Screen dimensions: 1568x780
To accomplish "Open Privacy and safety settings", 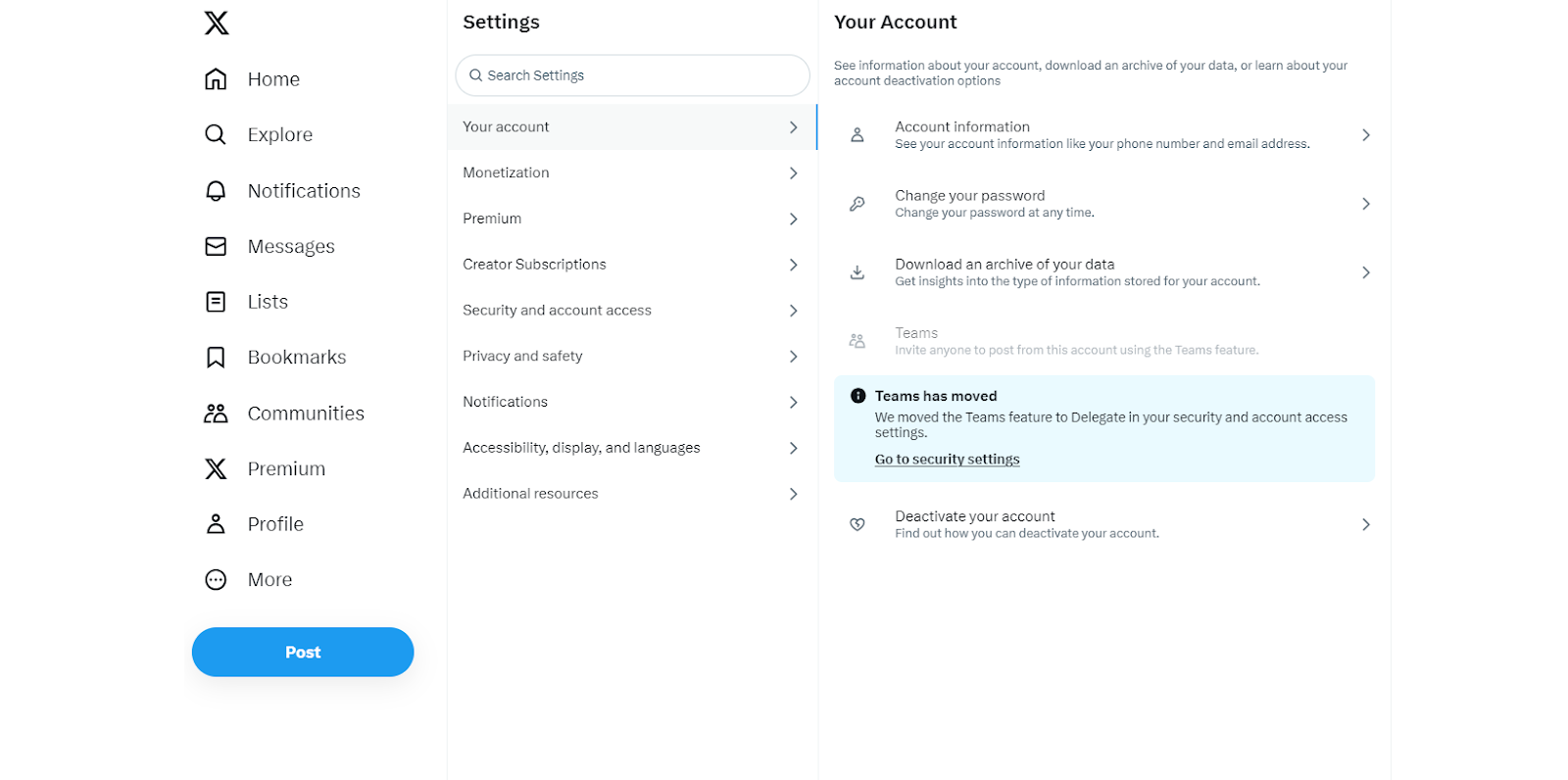I will [x=522, y=357].
